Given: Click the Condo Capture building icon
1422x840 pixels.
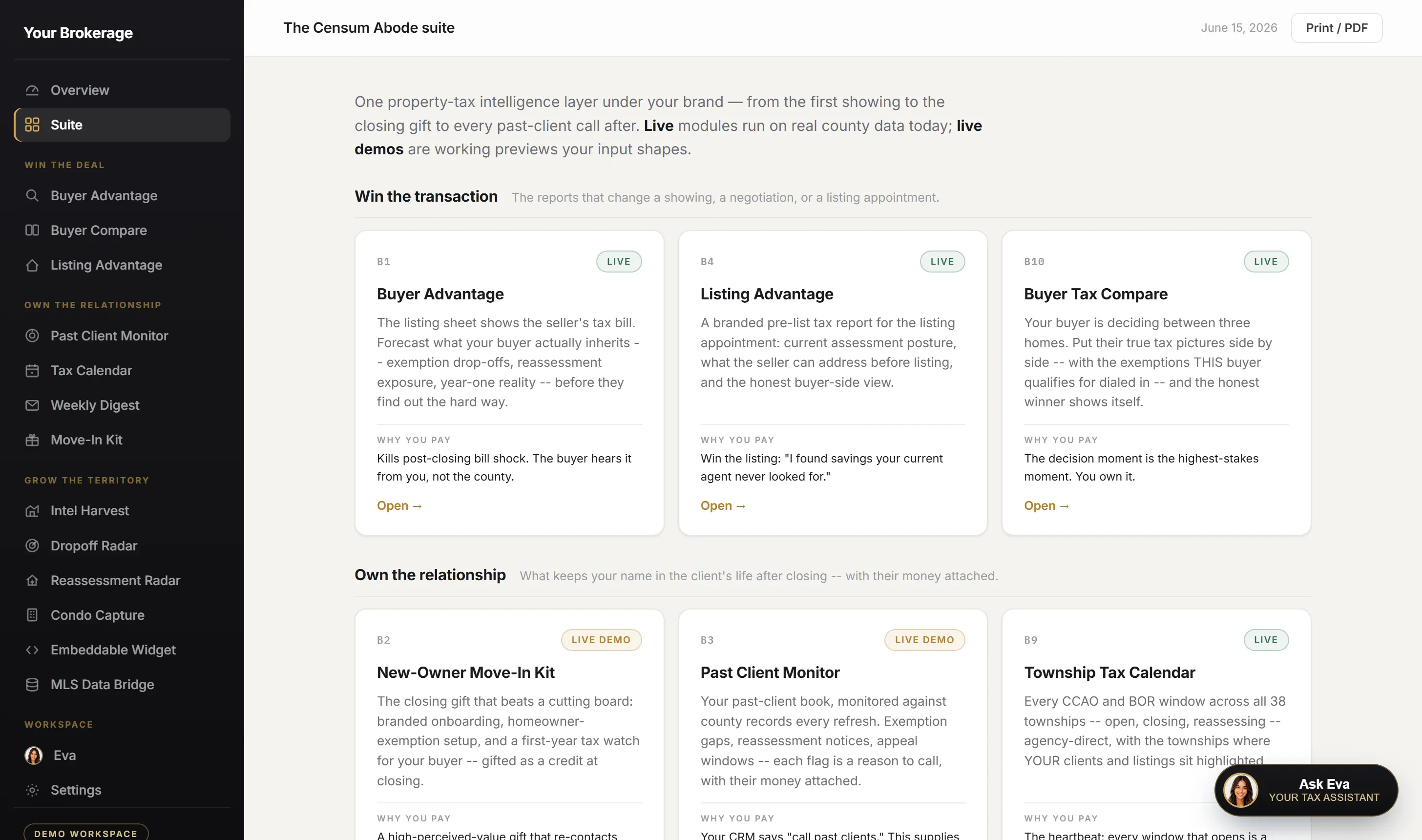Looking at the screenshot, I should click(x=32, y=615).
